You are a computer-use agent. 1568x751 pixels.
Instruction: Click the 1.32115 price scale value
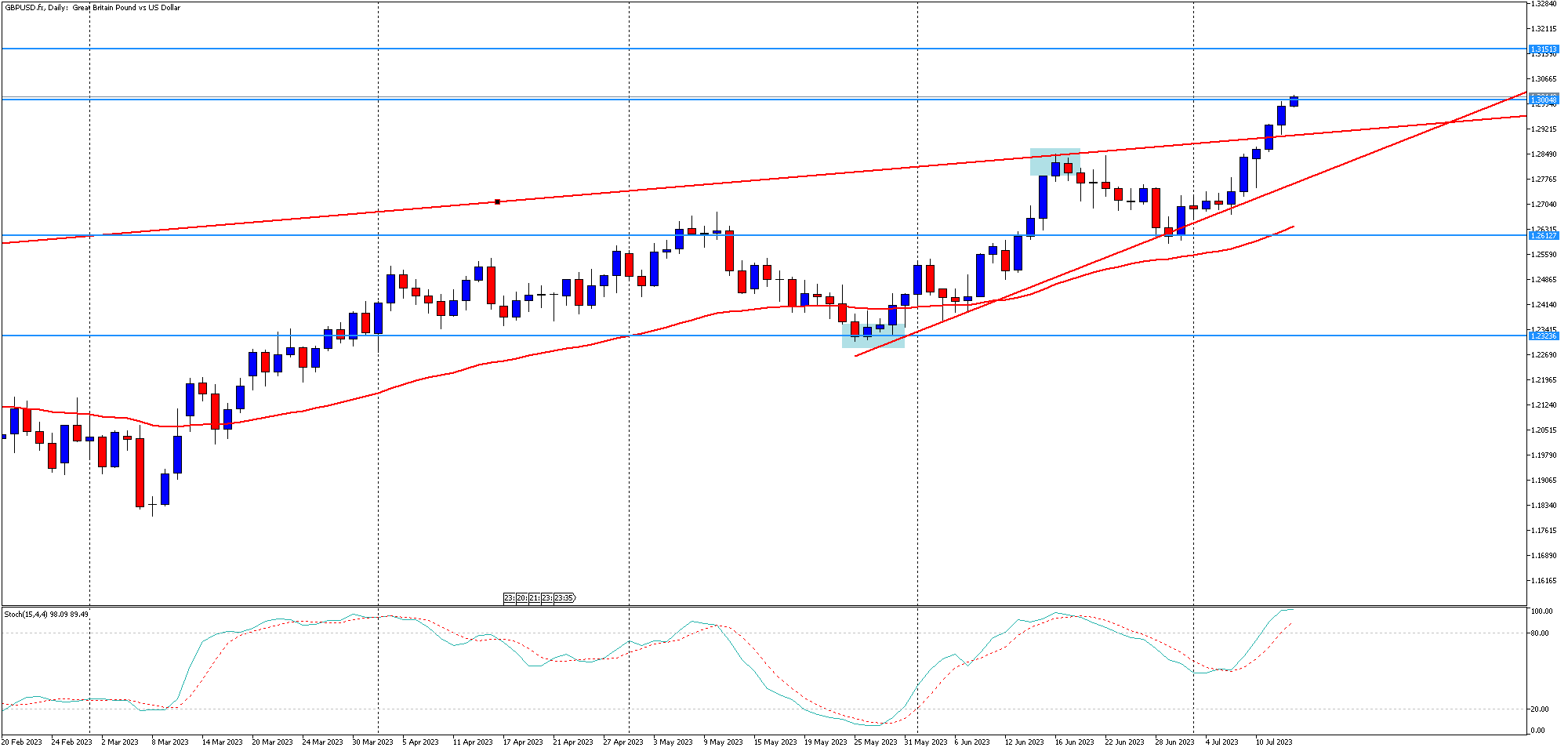pos(1544,29)
